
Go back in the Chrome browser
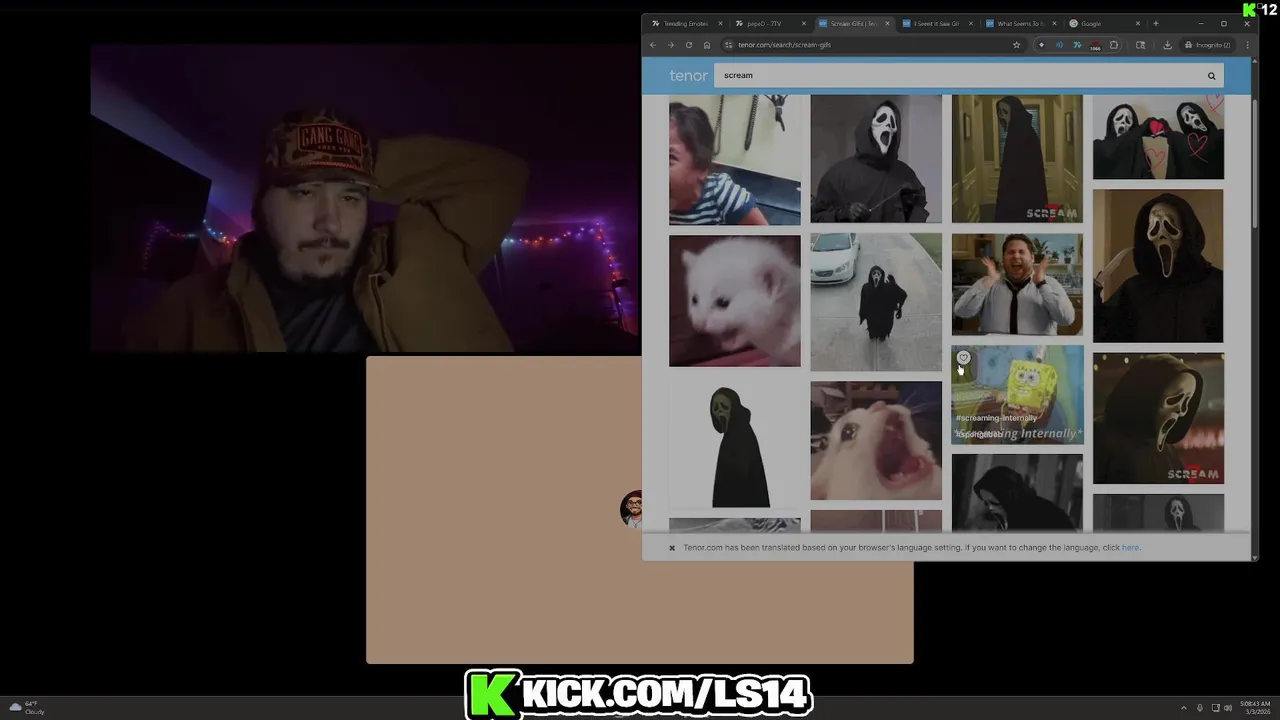click(x=653, y=45)
